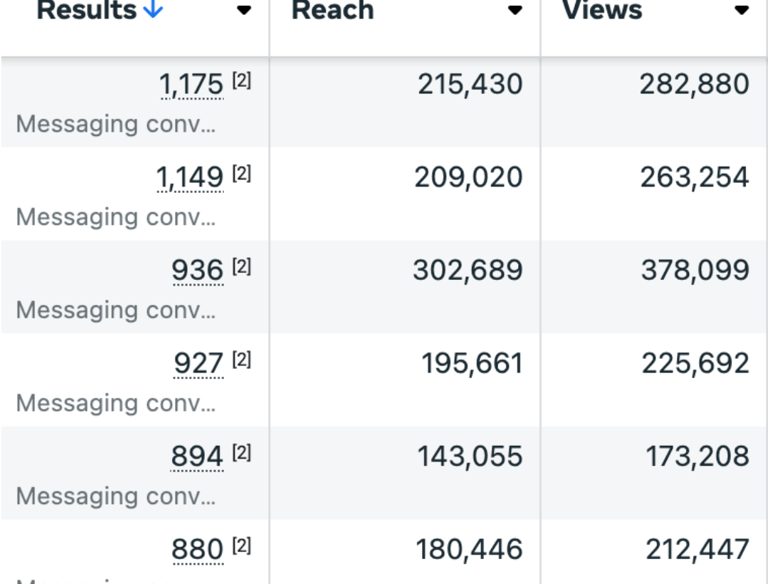Open the Reach column dropdown arrow
Viewport: 768px width, 584px height.
(515, 10)
